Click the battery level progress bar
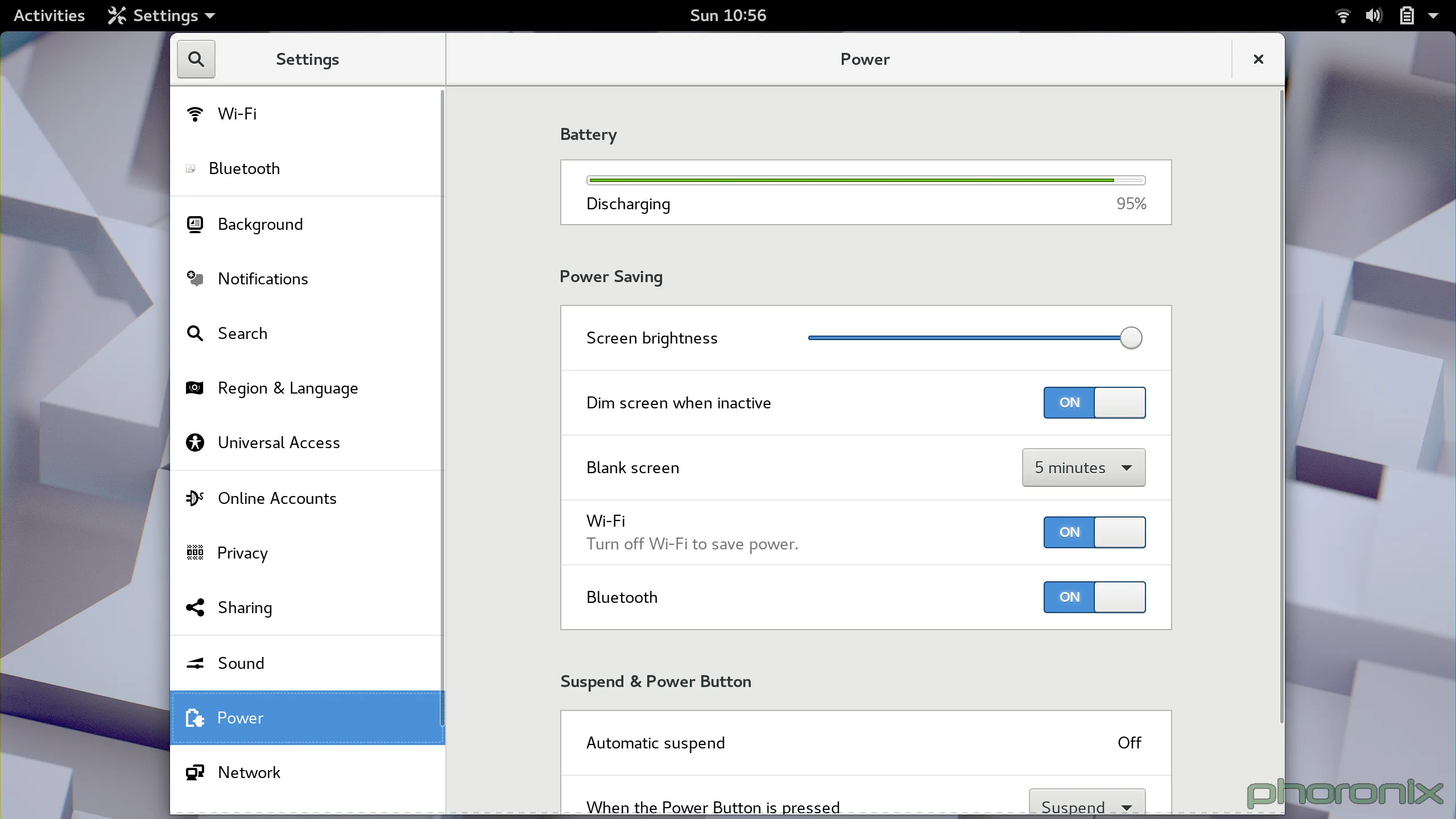This screenshot has height=819, width=1456. (x=866, y=180)
